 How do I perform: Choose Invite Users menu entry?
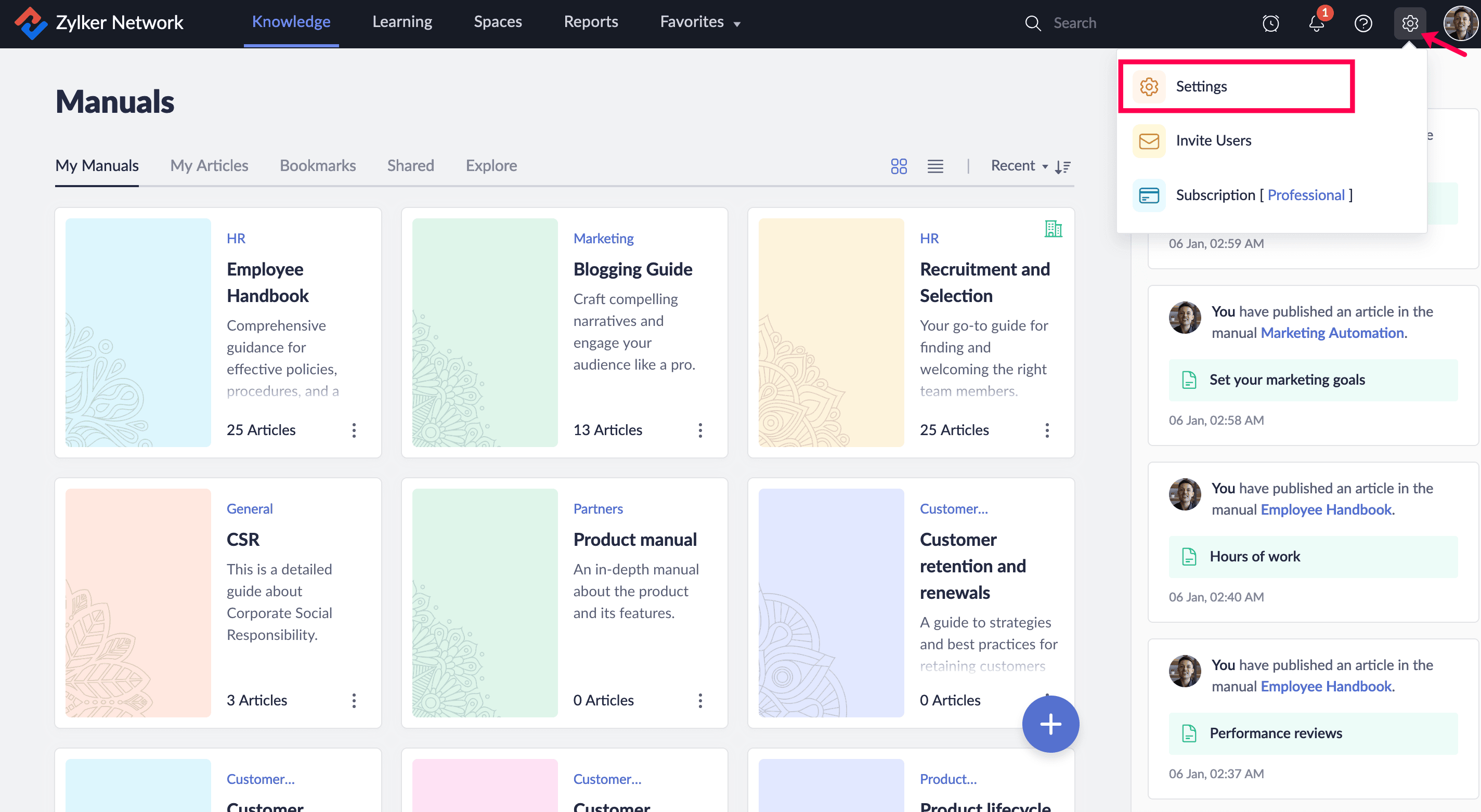point(1213,141)
